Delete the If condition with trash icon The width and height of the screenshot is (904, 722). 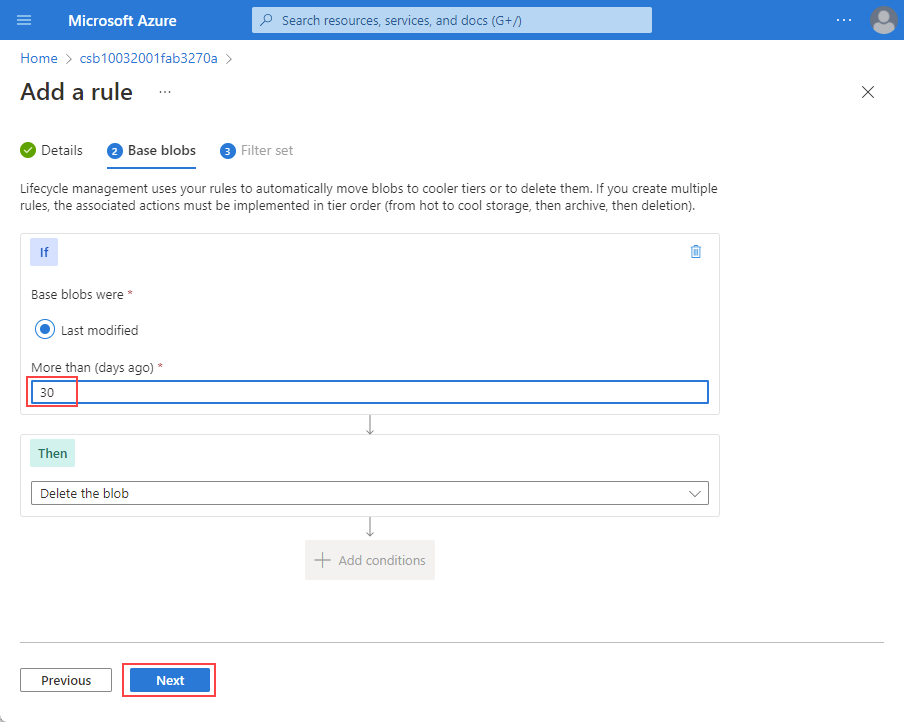click(696, 252)
